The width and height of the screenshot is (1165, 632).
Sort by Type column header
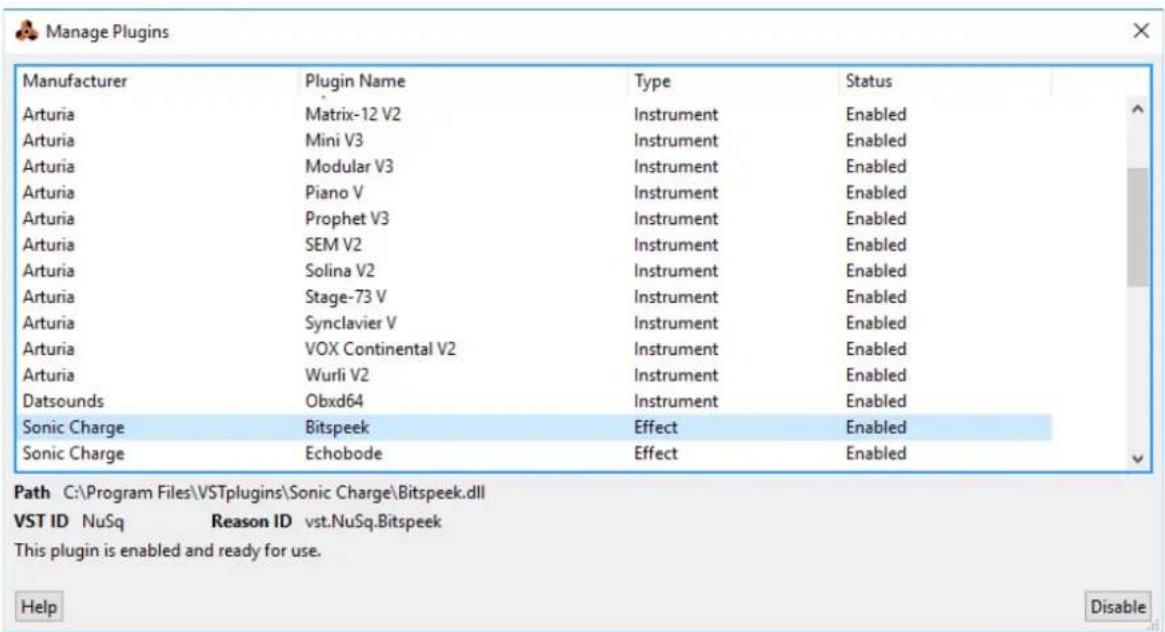(x=733, y=81)
